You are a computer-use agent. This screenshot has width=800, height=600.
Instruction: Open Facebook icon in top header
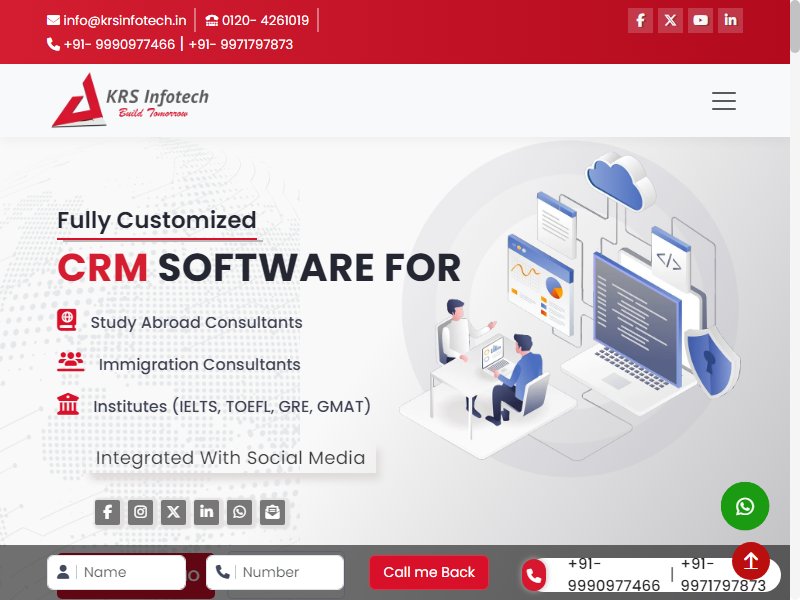pyautogui.click(x=640, y=20)
